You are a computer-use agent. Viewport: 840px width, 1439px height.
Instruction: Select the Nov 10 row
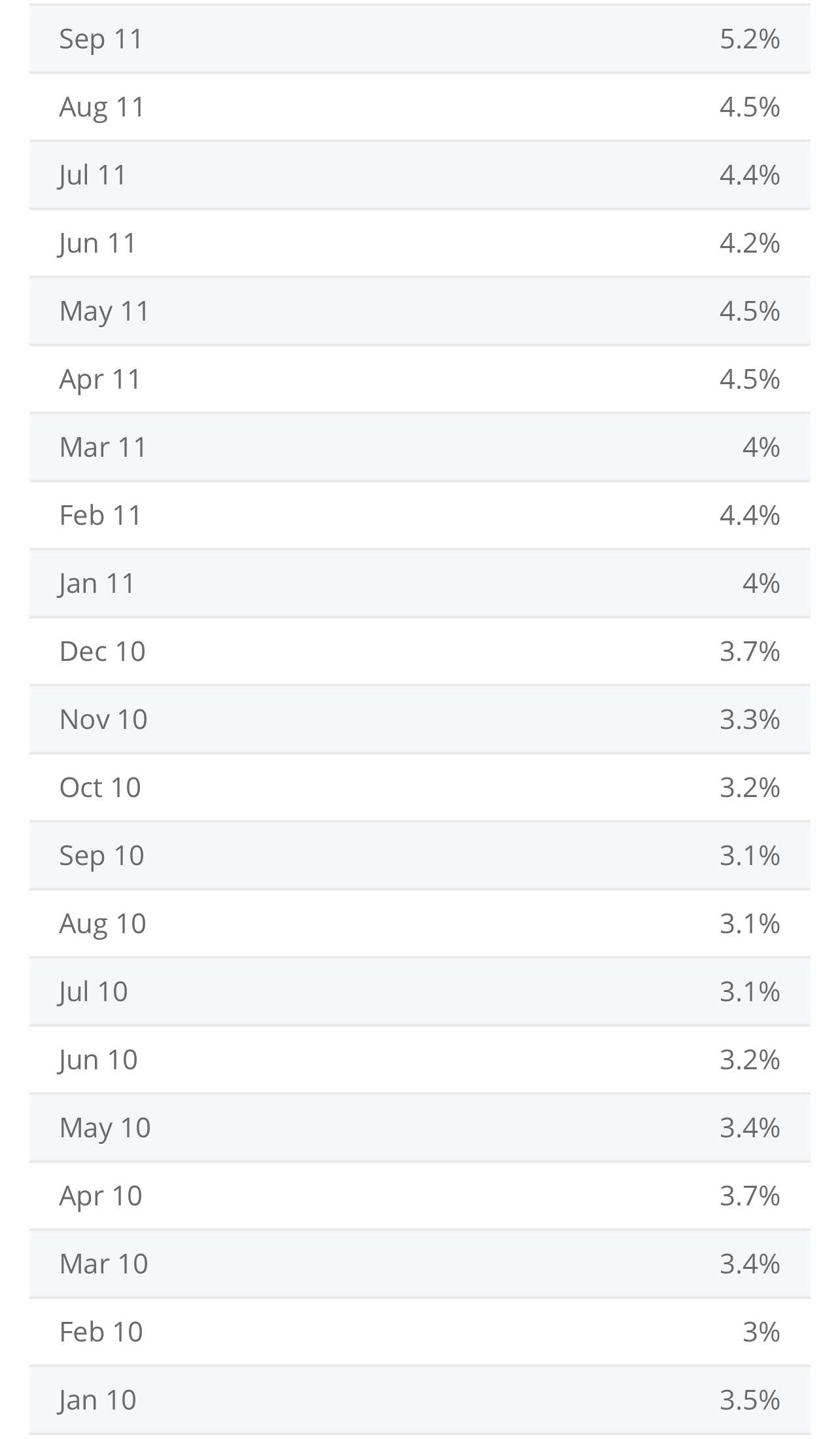420,719
